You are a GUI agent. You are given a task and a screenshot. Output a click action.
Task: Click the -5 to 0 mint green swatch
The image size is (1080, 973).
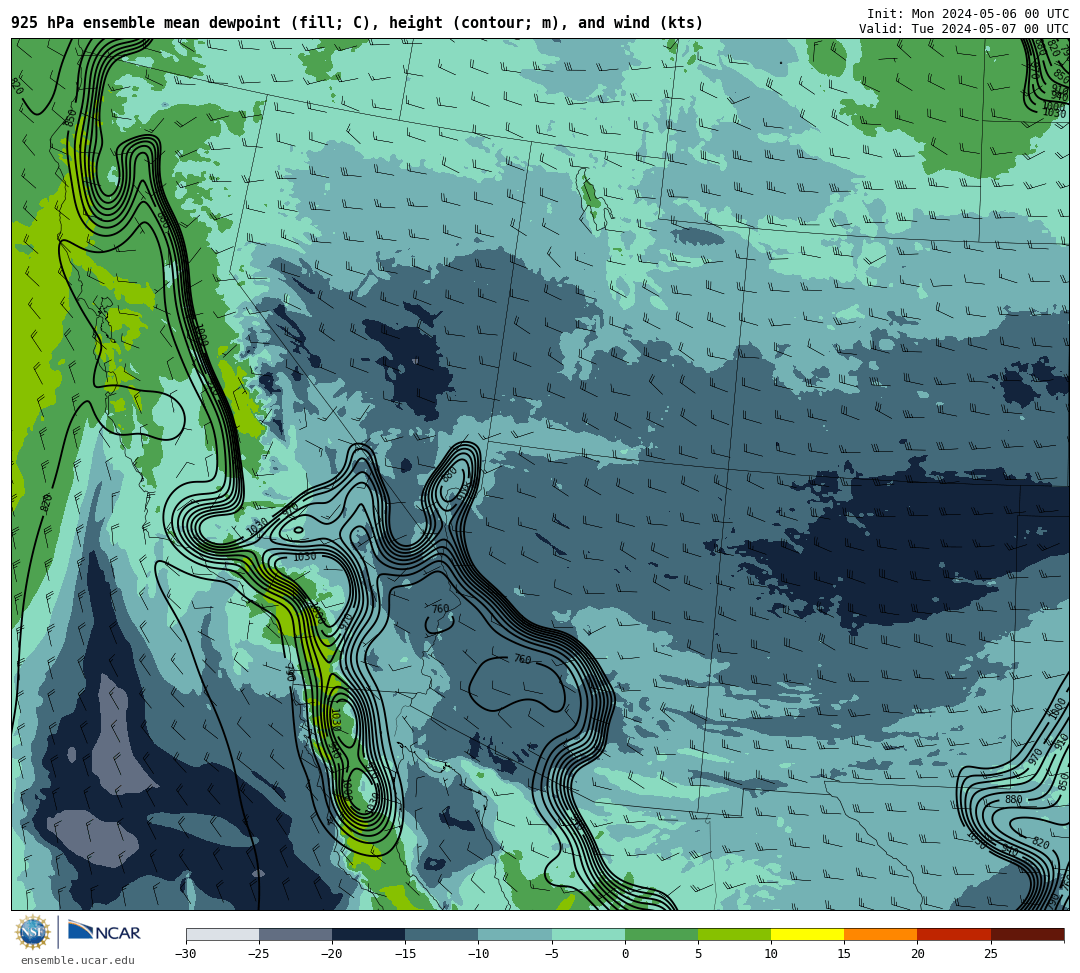pyautogui.click(x=588, y=934)
